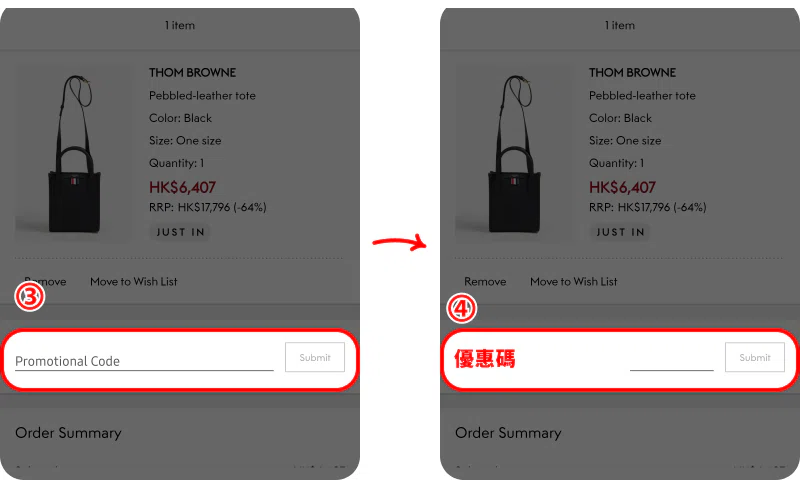The height and width of the screenshot is (480, 800).
Task: Click Remove link in the left panel
Action: 45,282
